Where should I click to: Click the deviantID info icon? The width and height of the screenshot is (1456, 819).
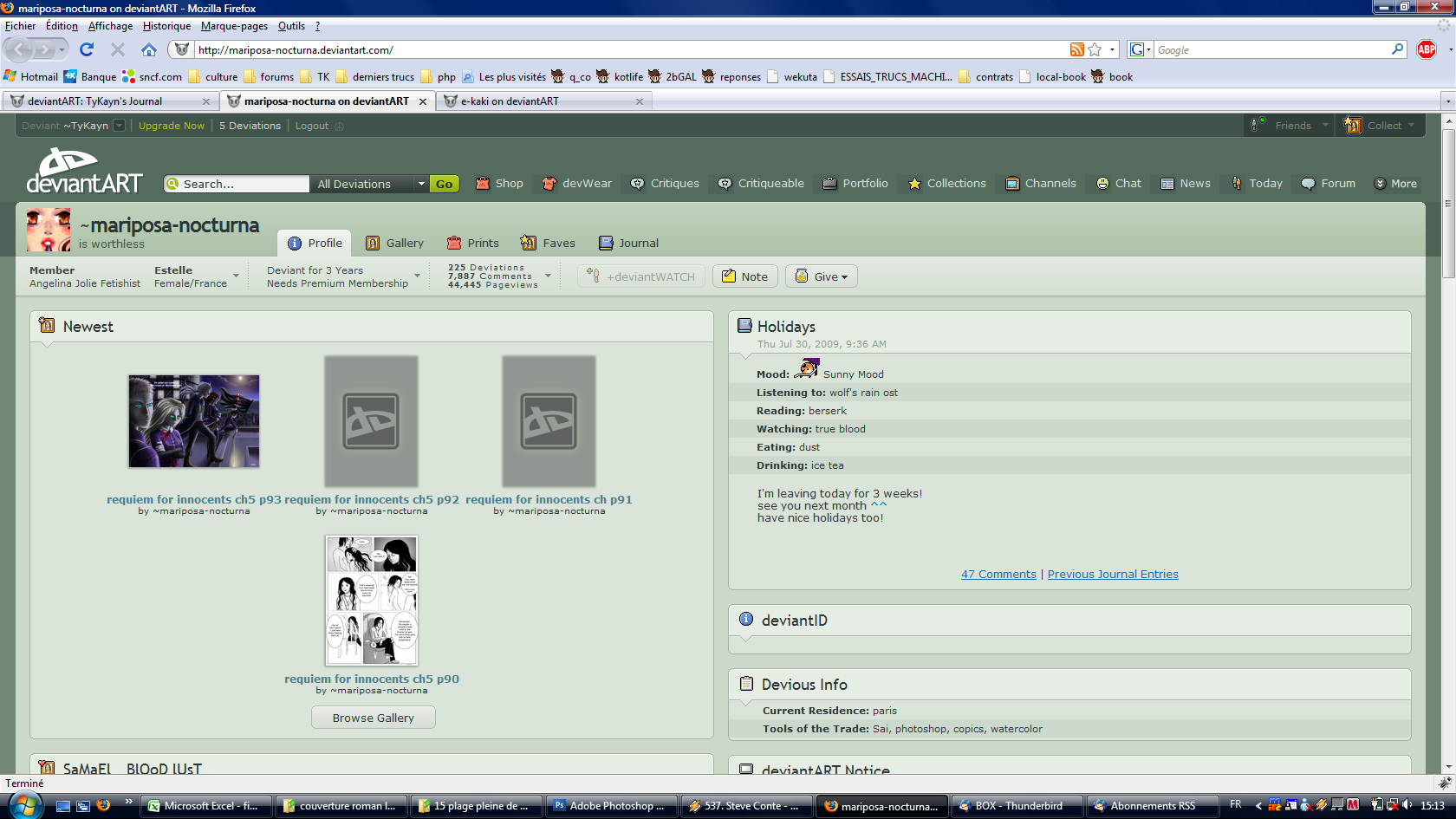click(746, 619)
